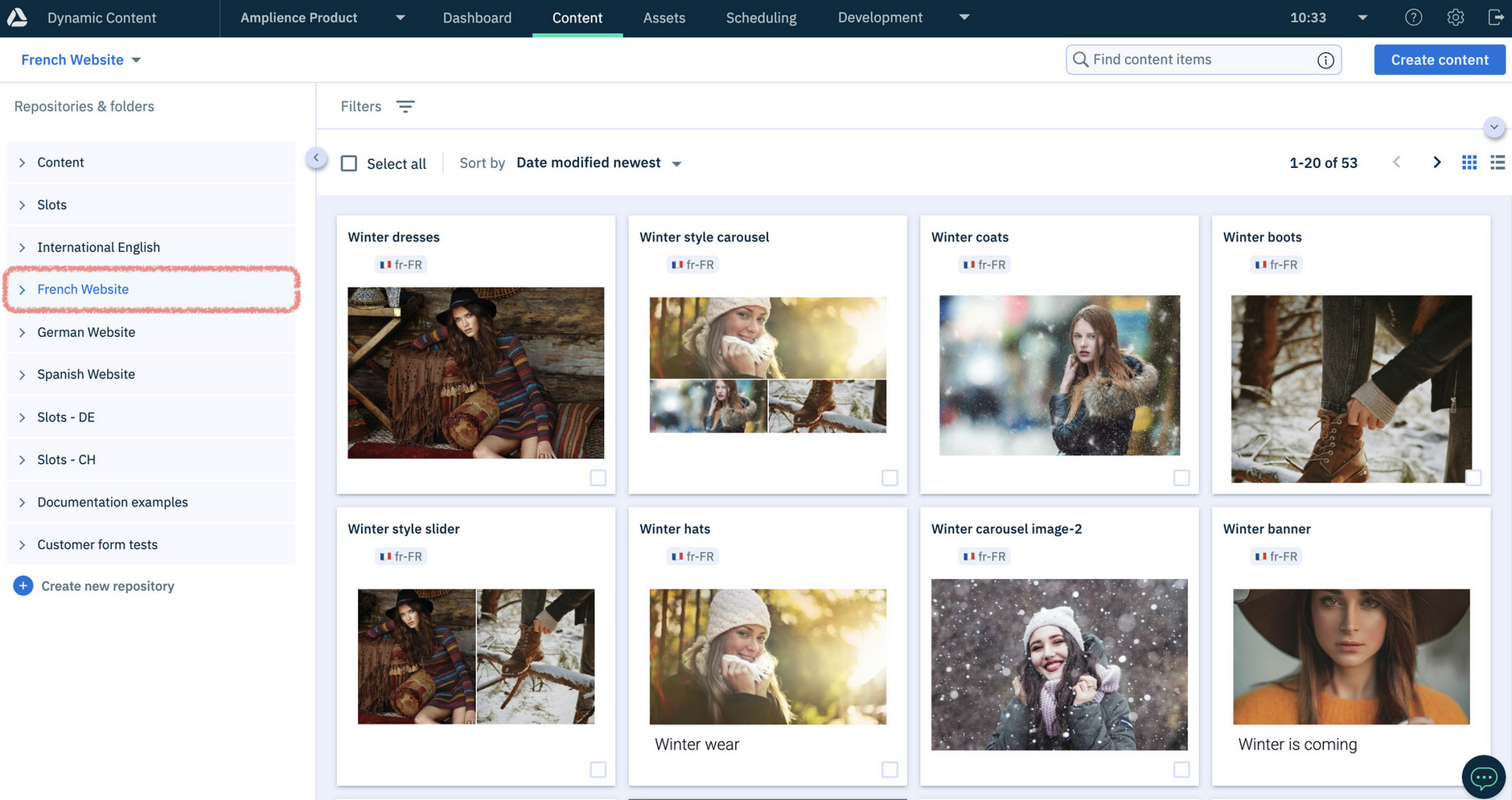Open the Filters funnel icon
The image size is (1512, 800).
405,106
